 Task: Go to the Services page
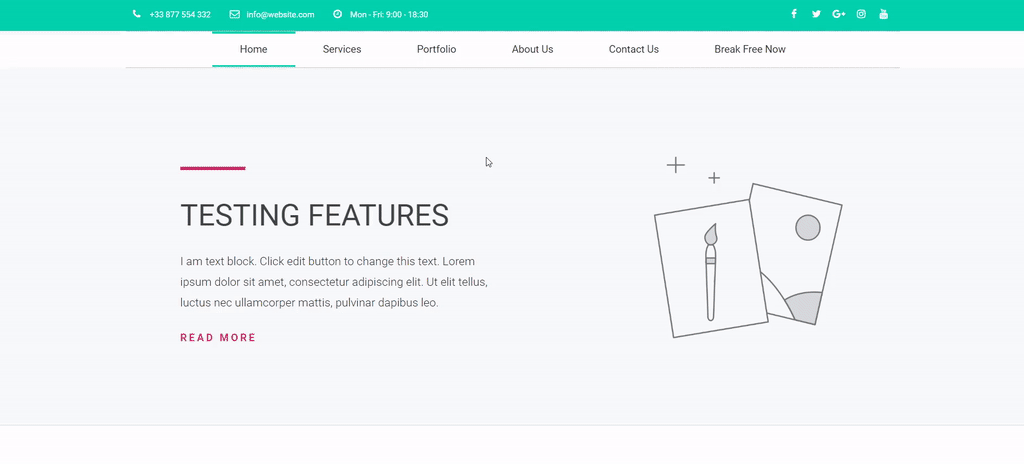pos(342,49)
